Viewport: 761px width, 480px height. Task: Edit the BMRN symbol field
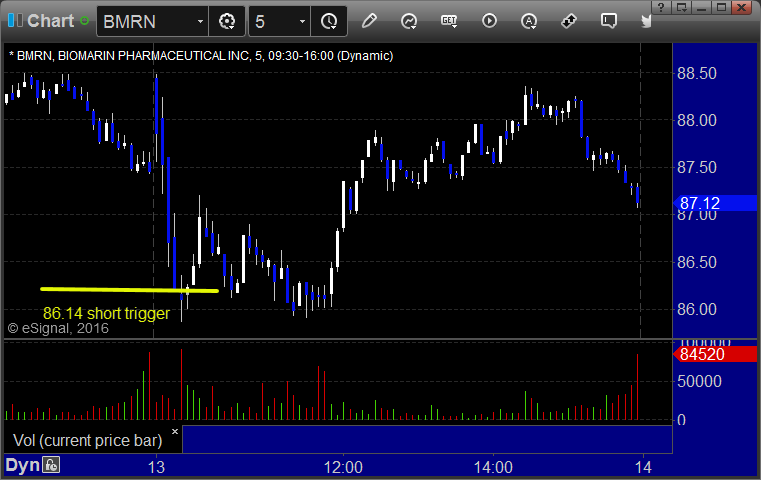tap(147, 21)
